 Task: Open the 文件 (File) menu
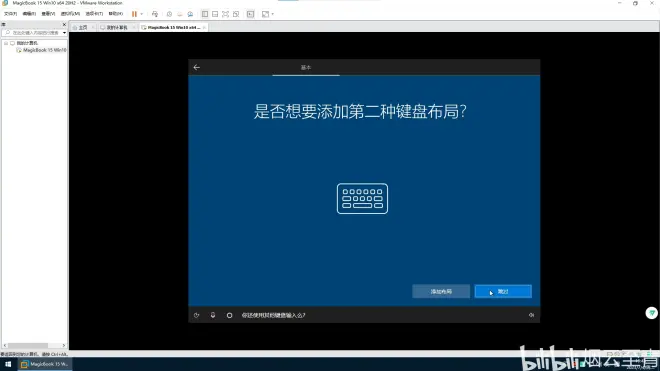[11, 14]
